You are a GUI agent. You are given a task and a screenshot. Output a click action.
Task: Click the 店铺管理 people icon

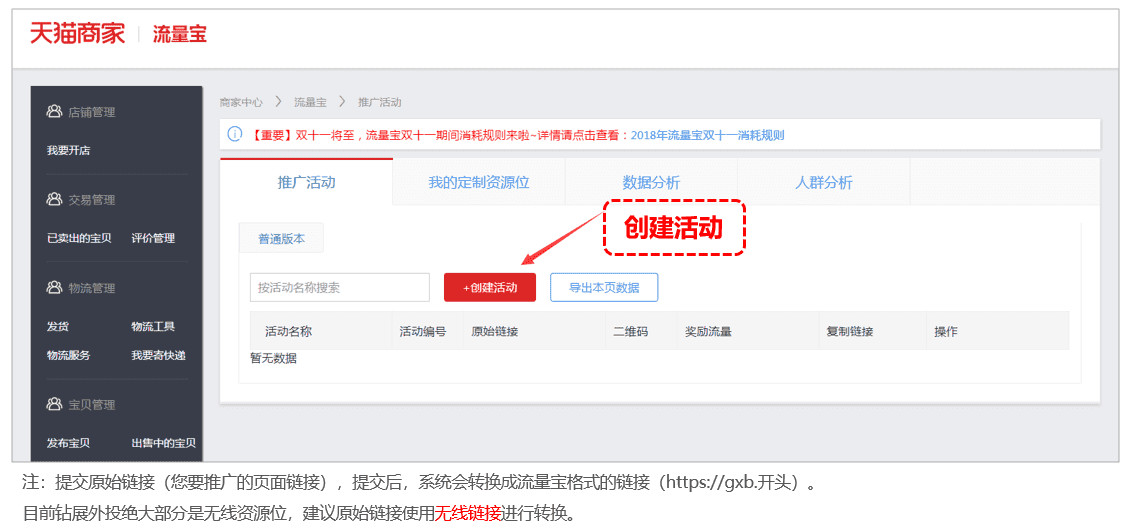pos(54,112)
